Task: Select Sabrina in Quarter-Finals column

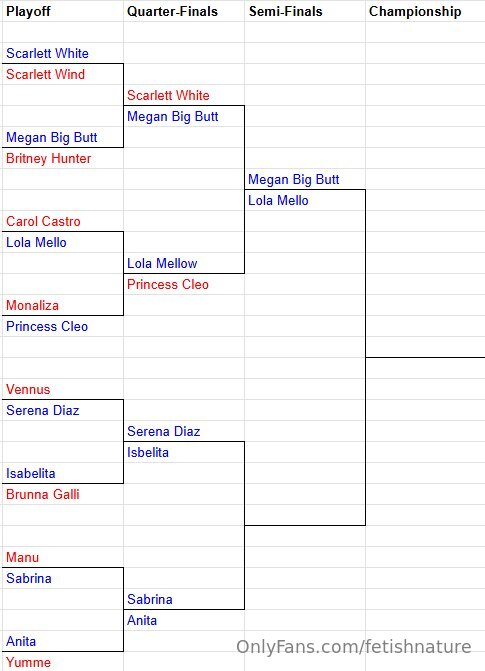Action: pos(184,599)
